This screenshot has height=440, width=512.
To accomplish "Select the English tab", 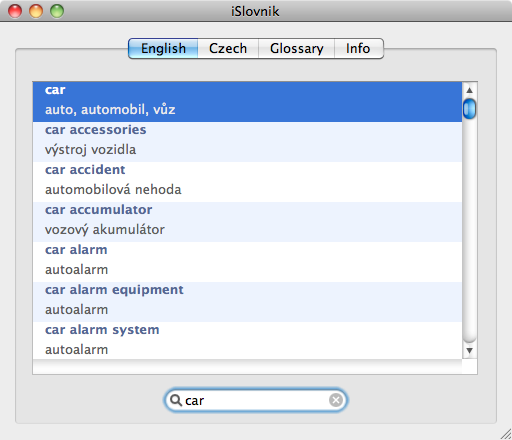I will [163, 48].
